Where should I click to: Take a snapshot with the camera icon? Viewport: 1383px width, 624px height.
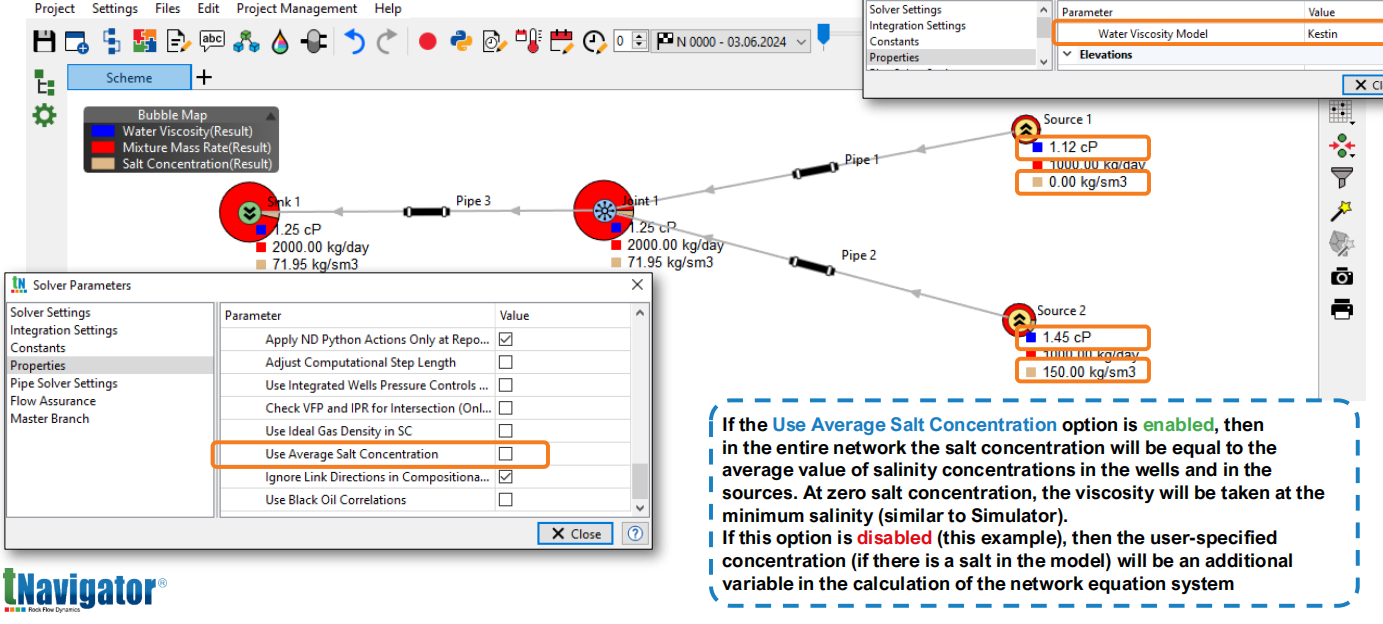pos(1342,276)
